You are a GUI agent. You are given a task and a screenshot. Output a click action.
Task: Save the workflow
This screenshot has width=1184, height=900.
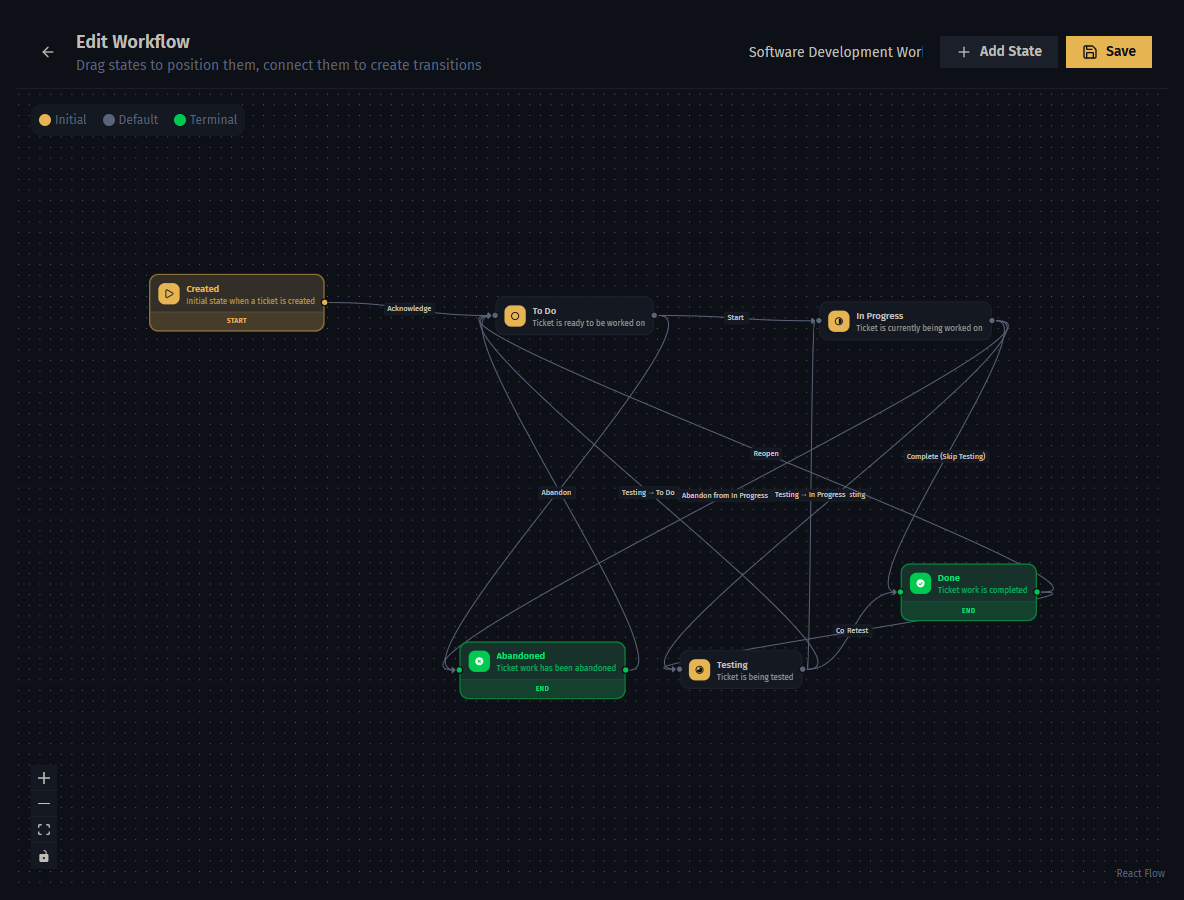click(1108, 52)
